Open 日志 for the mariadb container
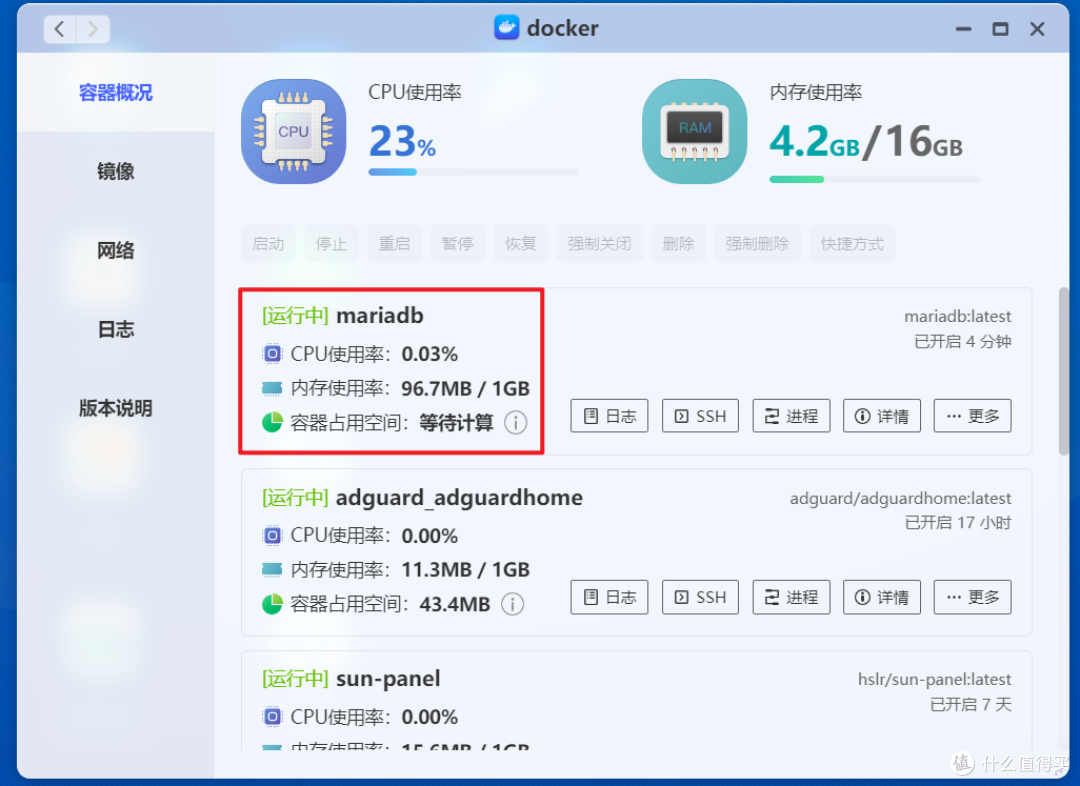 610,416
